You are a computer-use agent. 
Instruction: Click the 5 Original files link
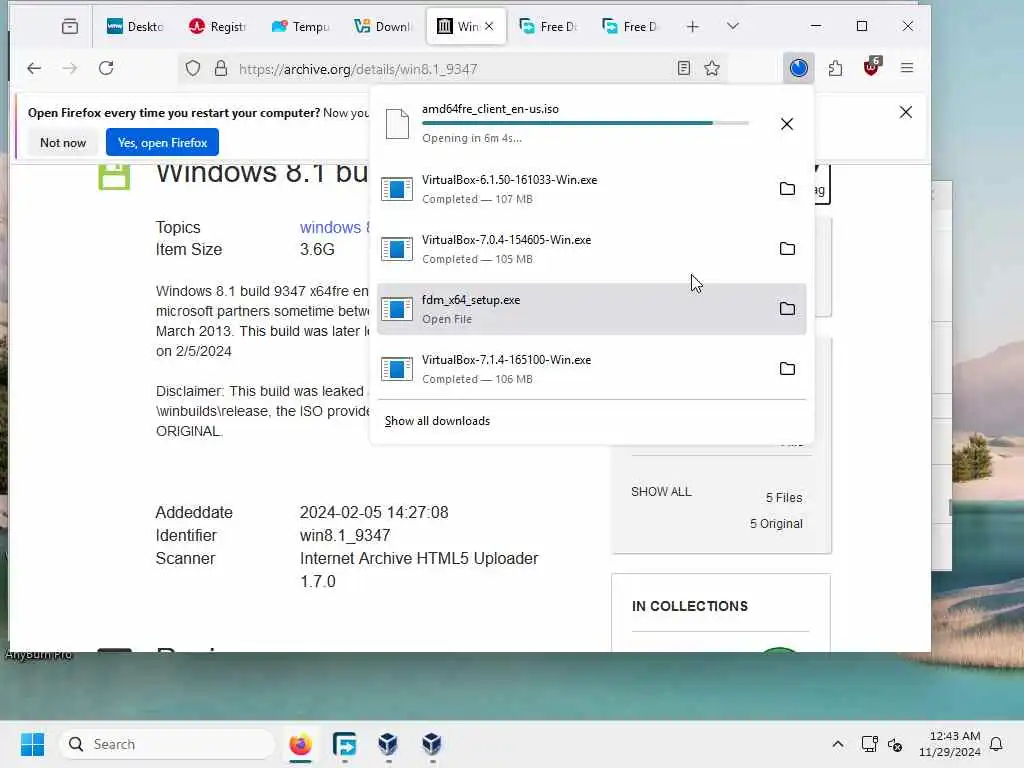coord(776,524)
